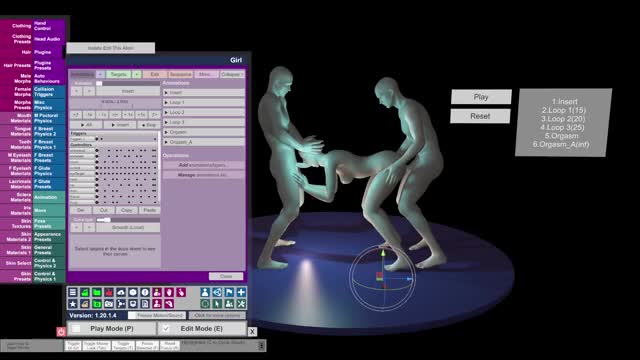Click the brown folder icon in second toolbar row

pos(84,304)
